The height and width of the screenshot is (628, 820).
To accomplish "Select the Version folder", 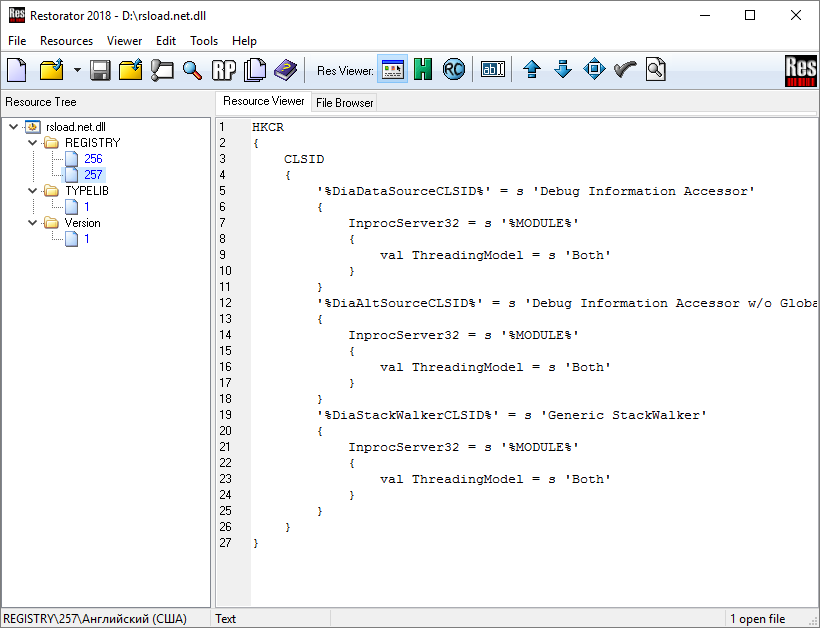I will coord(83,223).
